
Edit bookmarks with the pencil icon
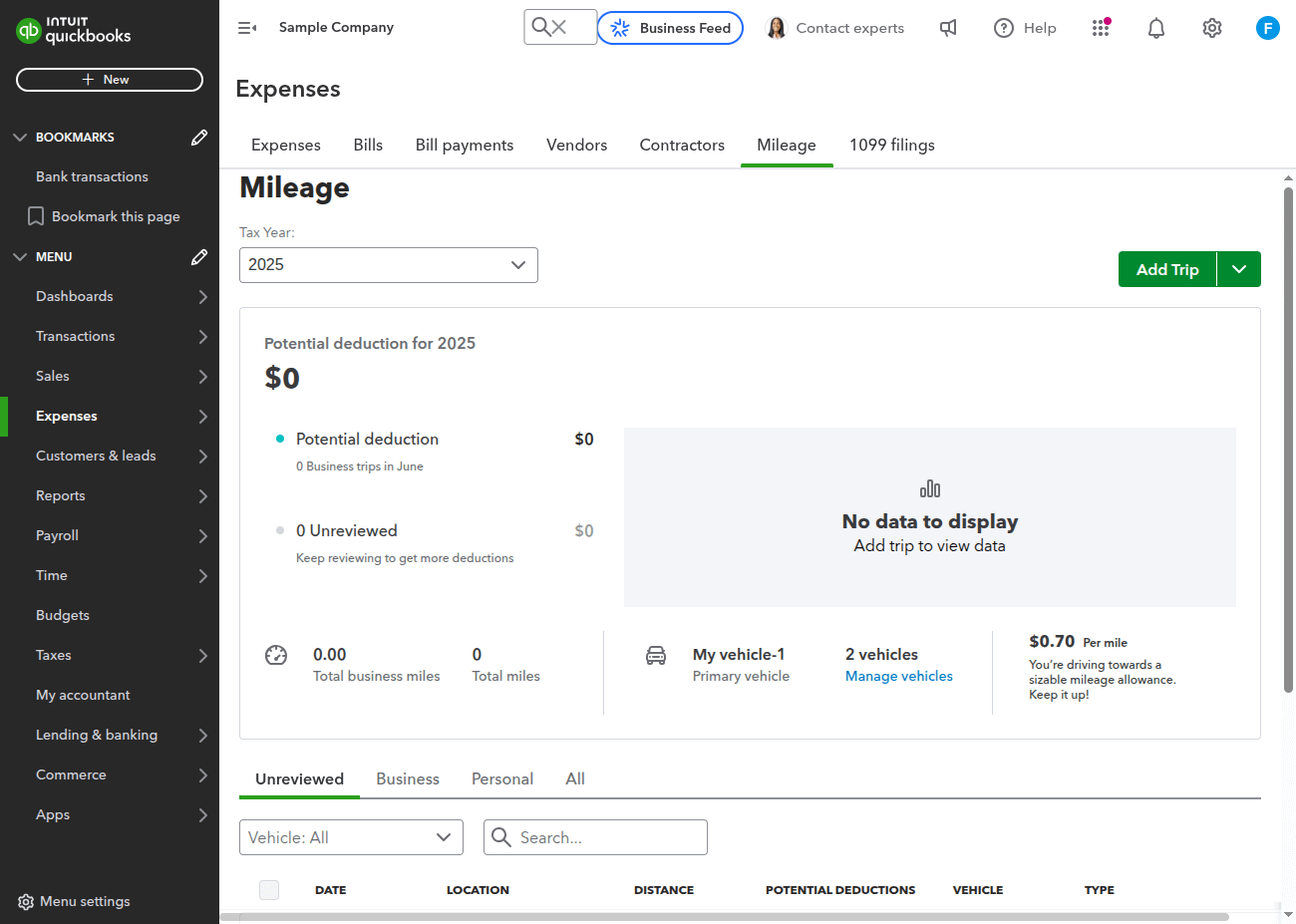pos(199,138)
